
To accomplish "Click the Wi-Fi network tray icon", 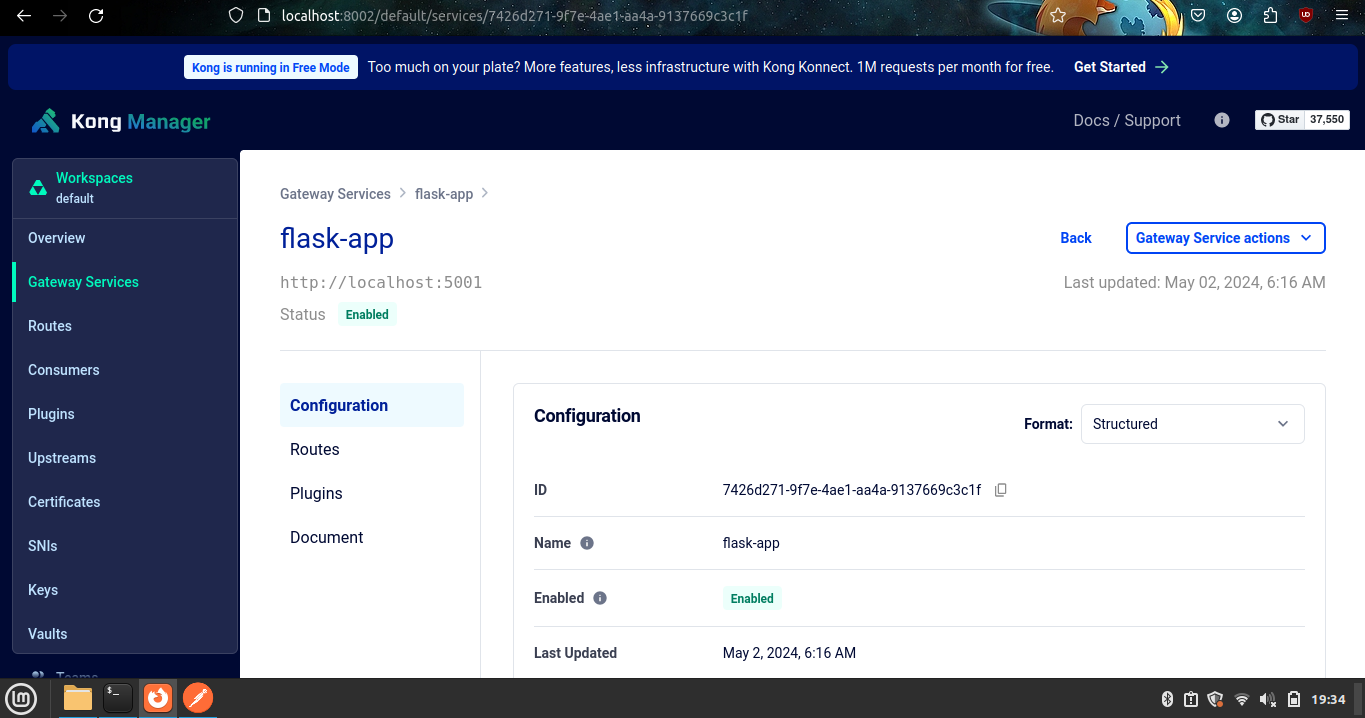I will click(1242, 699).
